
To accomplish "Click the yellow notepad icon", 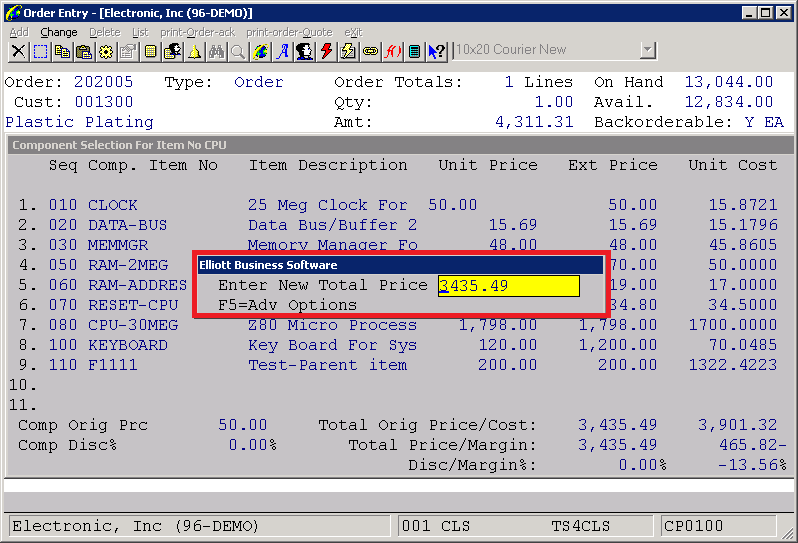I will click(150, 51).
